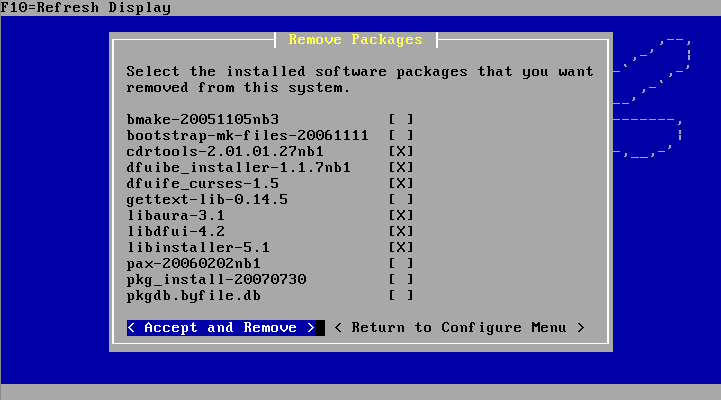Check the pkgdb.byfile.db checkbox

401,295
